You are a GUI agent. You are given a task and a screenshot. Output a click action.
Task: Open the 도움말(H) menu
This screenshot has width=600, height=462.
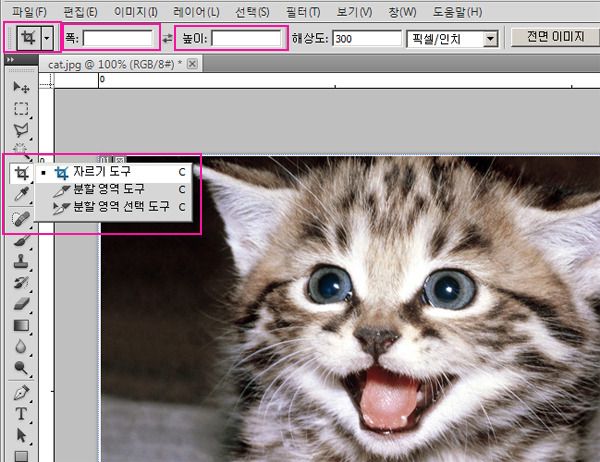[457, 12]
